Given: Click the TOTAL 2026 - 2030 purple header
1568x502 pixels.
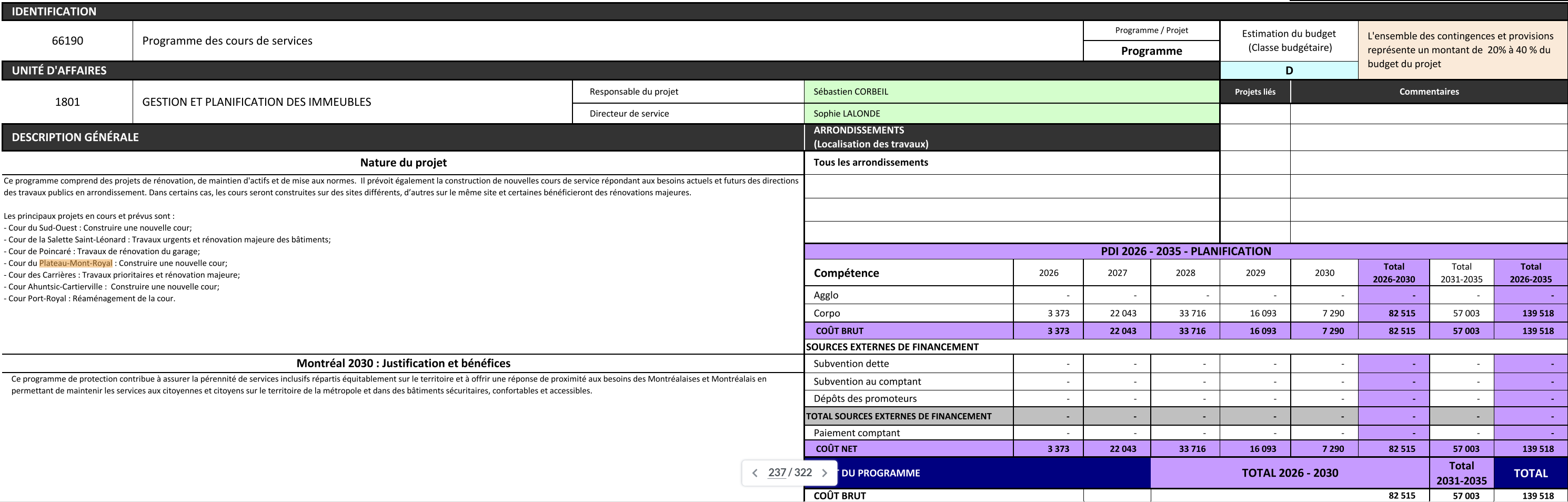Looking at the screenshot, I should [x=1289, y=474].
